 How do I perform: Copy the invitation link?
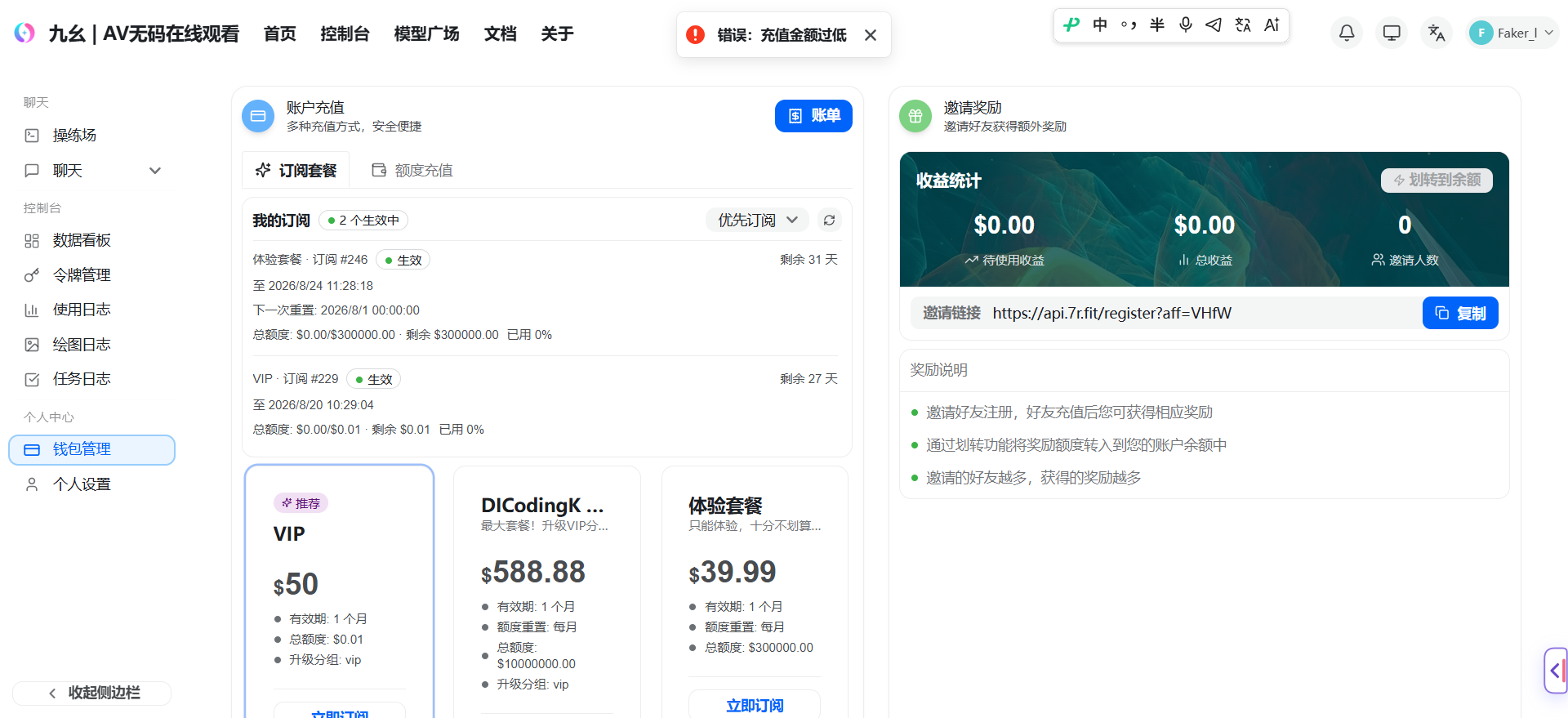tap(1460, 313)
